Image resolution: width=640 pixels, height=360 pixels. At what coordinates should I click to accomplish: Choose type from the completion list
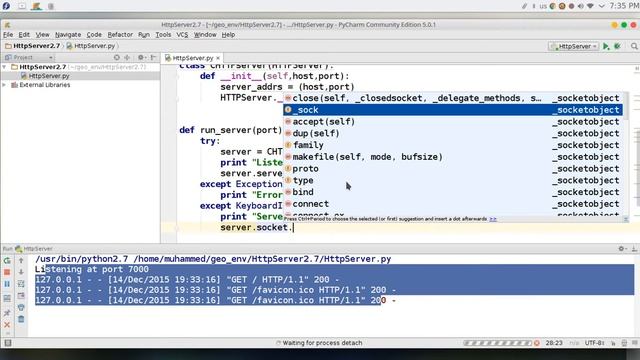pyautogui.click(x=453, y=180)
